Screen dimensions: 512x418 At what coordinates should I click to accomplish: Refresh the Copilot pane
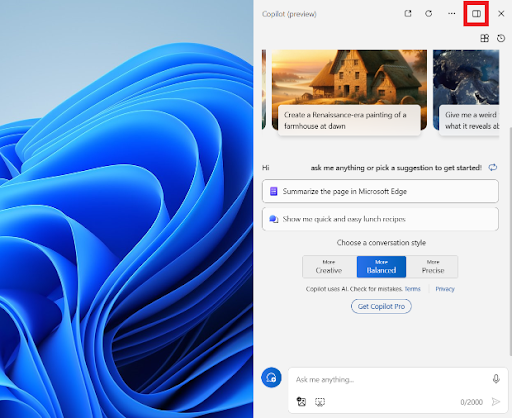coord(429,13)
